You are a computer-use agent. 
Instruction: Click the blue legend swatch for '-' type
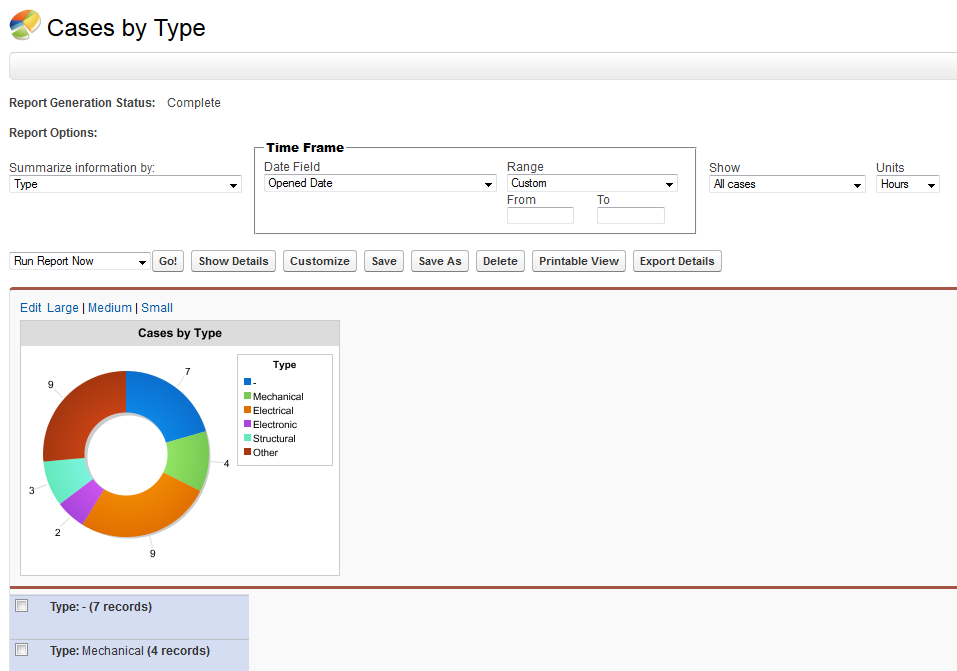(247, 382)
